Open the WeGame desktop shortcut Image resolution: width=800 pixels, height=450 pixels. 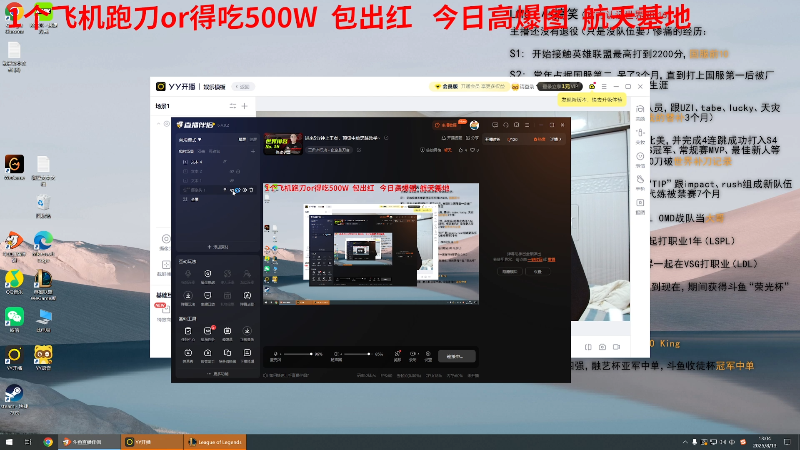point(14,165)
